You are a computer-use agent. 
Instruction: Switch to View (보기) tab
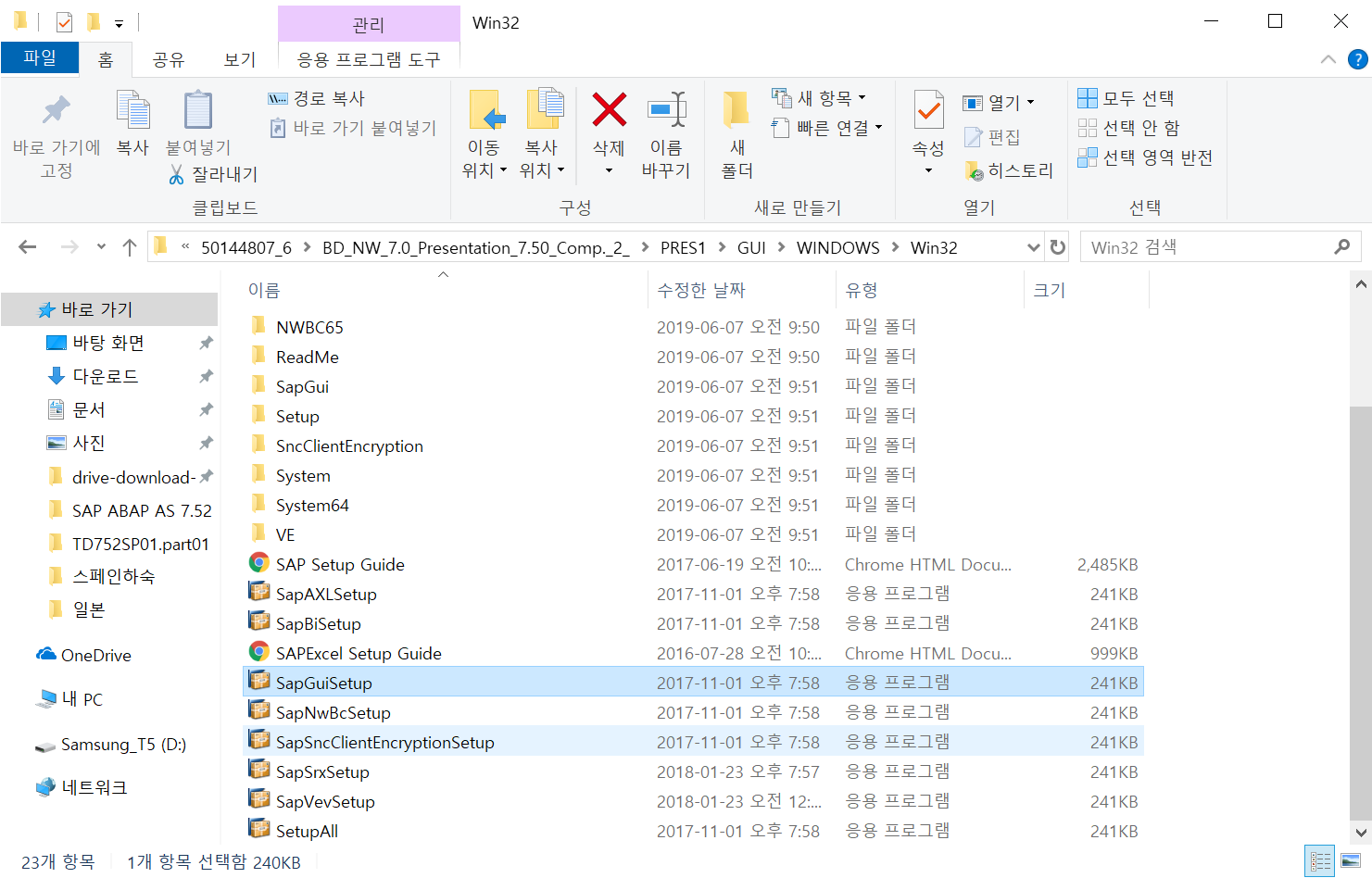coord(240,59)
